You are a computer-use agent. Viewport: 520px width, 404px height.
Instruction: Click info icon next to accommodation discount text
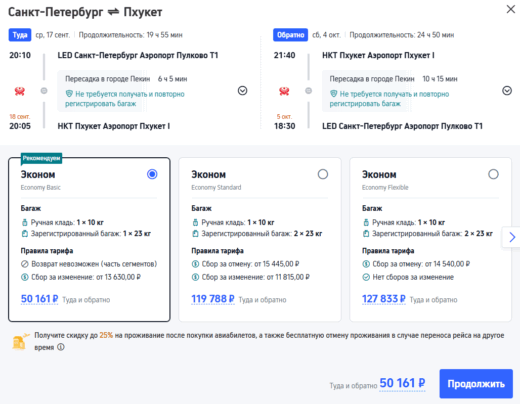61,347
